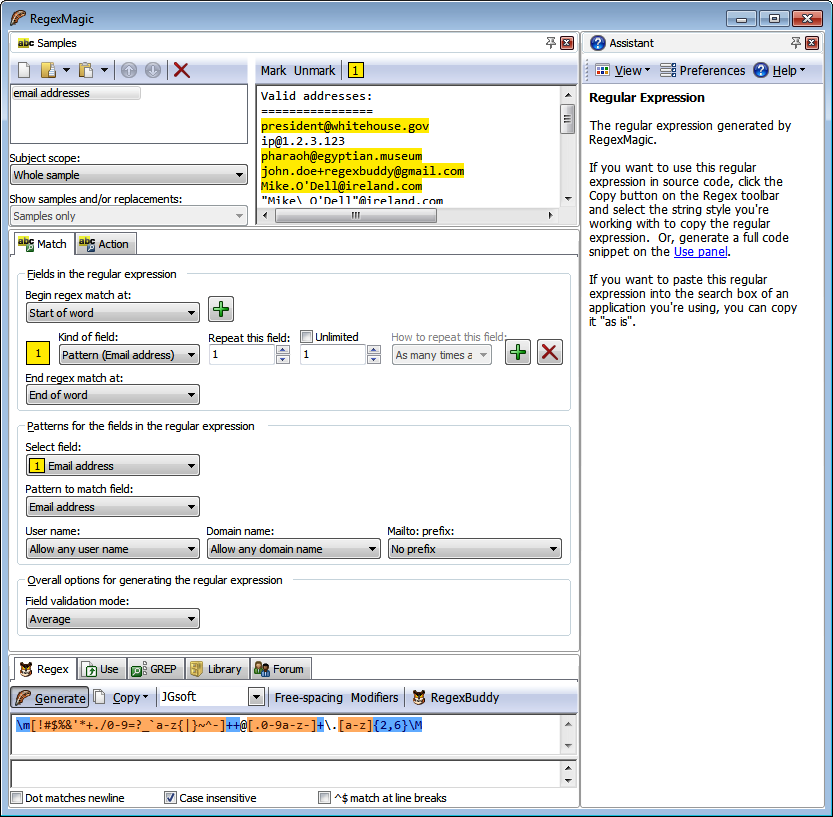Viewport: 833px width, 817px height.
Task: Open the View menu in Assistant
Action: [x=623, y=71]
